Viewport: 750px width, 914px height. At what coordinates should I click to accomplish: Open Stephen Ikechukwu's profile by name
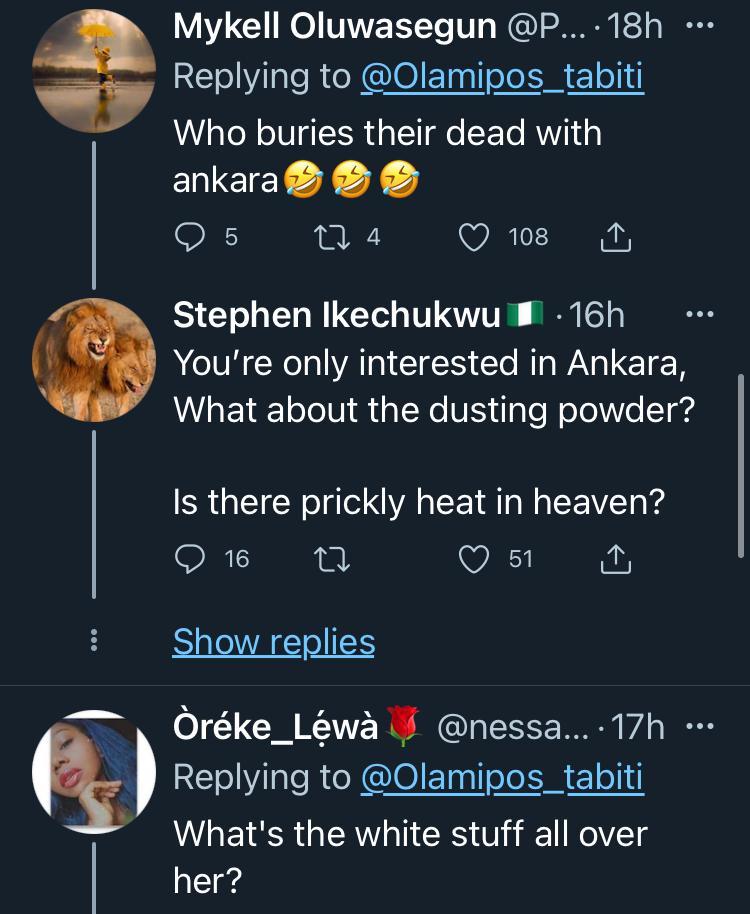[x=336, y=315]
